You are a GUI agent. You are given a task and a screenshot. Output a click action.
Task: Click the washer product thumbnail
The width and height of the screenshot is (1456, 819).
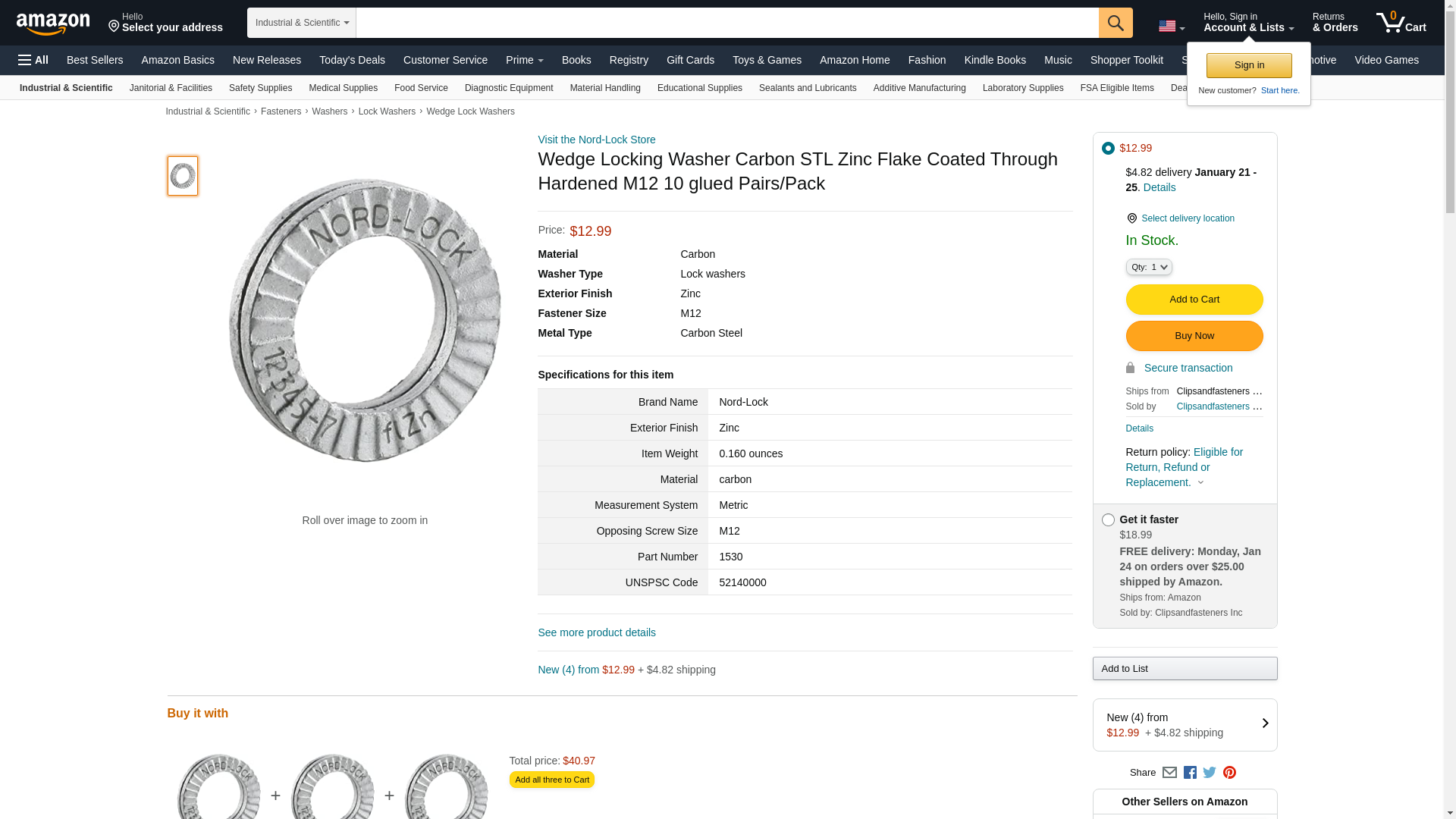[x=183, y=176]
